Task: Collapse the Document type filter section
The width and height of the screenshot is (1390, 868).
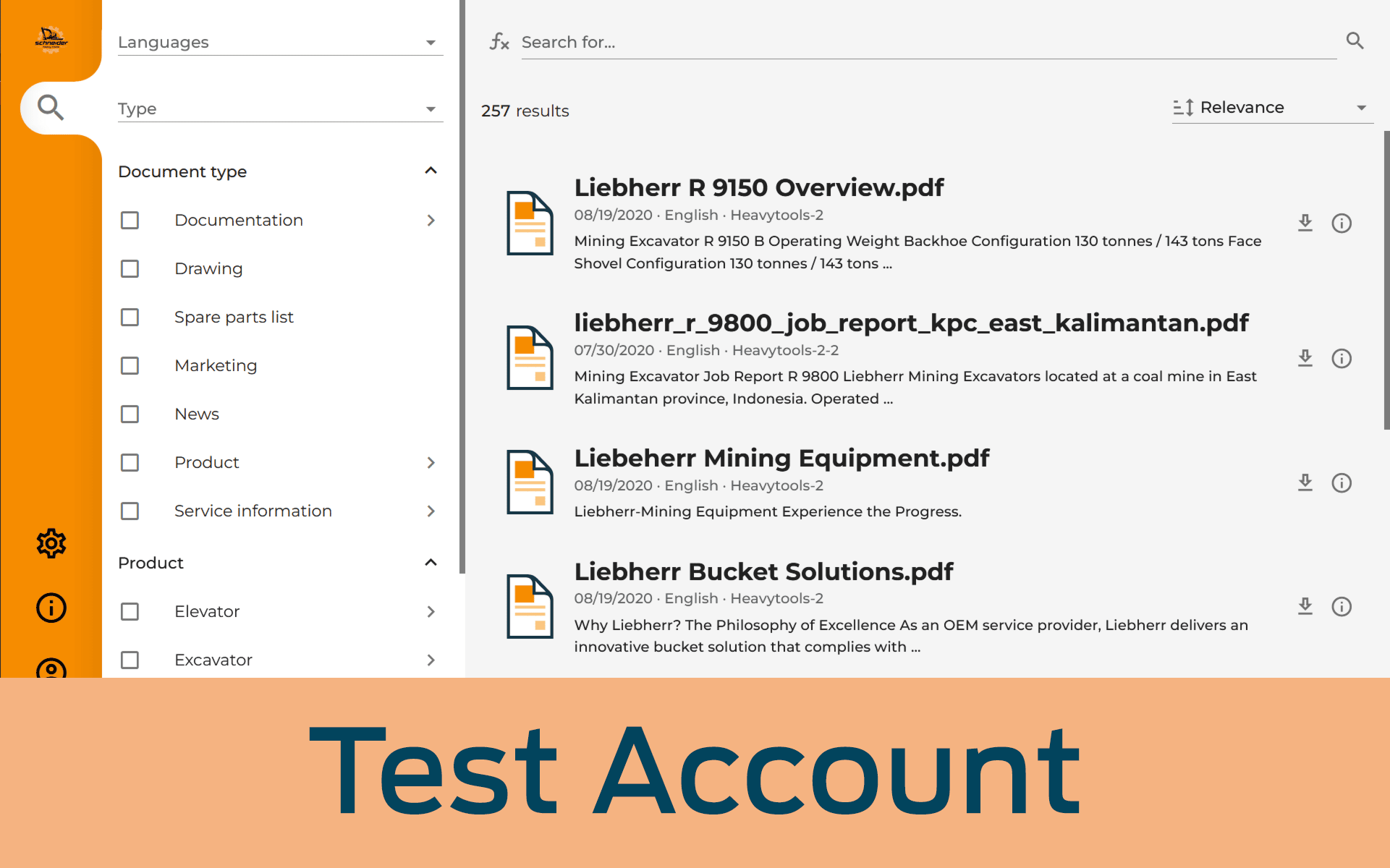Action: click(x=431, y=171)
